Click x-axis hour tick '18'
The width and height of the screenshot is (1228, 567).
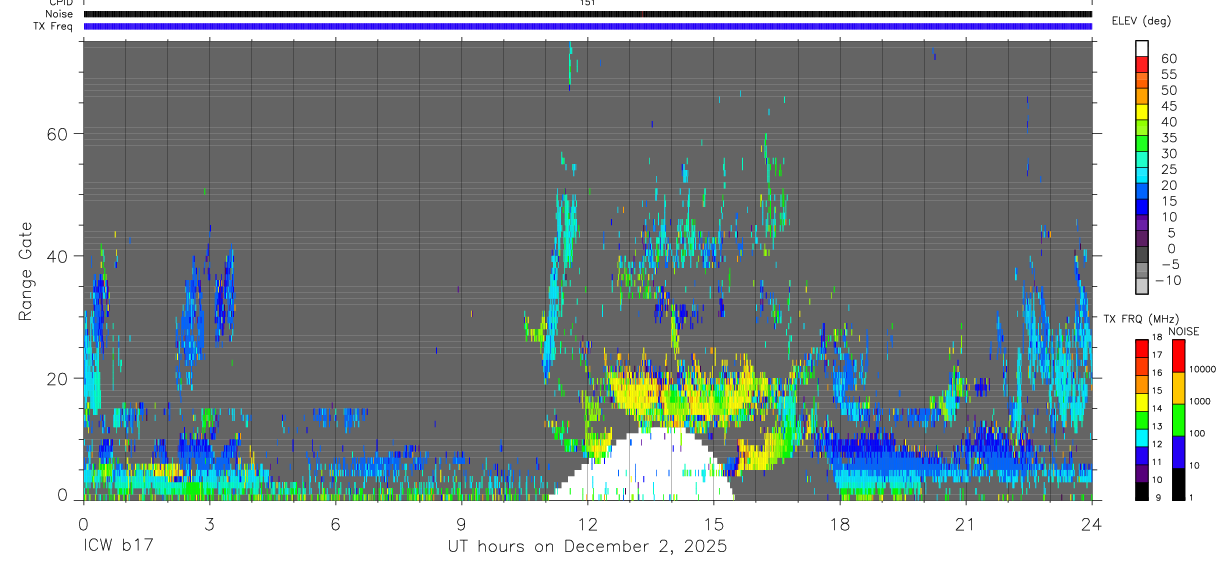pos(839,524)
